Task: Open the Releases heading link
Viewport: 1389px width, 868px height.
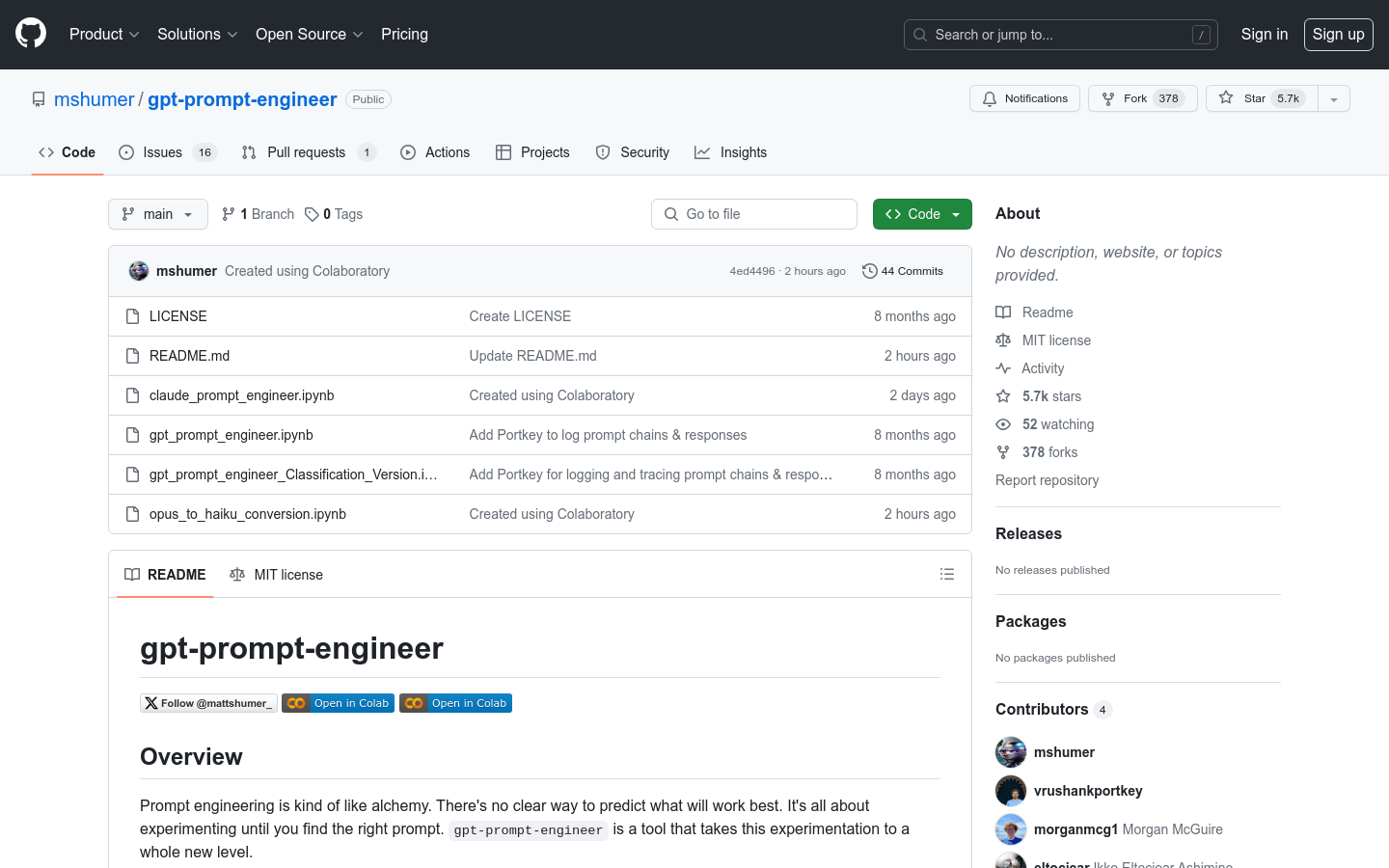Action: (x=1028, y=534)
